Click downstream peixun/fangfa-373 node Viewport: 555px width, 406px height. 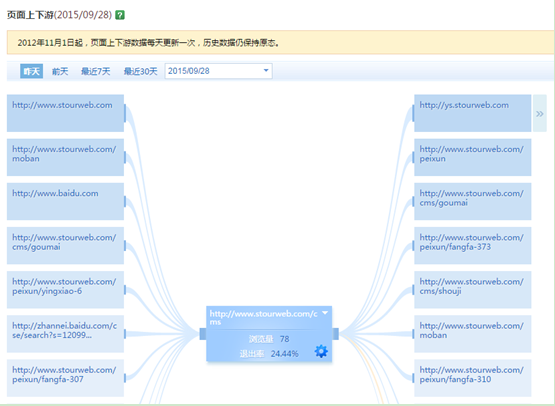[x=473, y=246]
